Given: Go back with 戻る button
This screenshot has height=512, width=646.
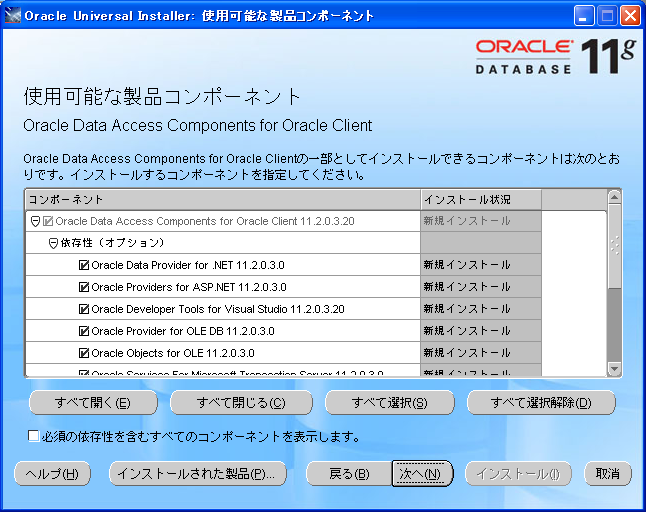Looking at the screenshot, I should coord(348,473).
